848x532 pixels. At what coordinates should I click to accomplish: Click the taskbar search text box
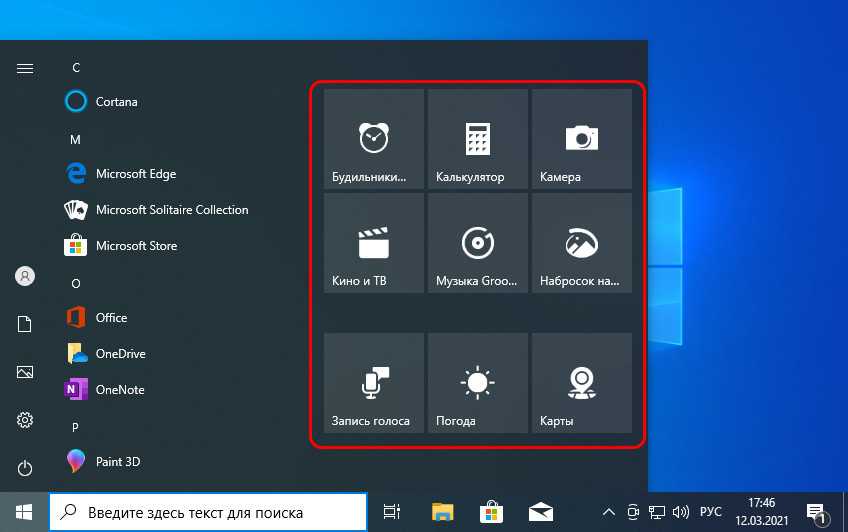point(210,513)
